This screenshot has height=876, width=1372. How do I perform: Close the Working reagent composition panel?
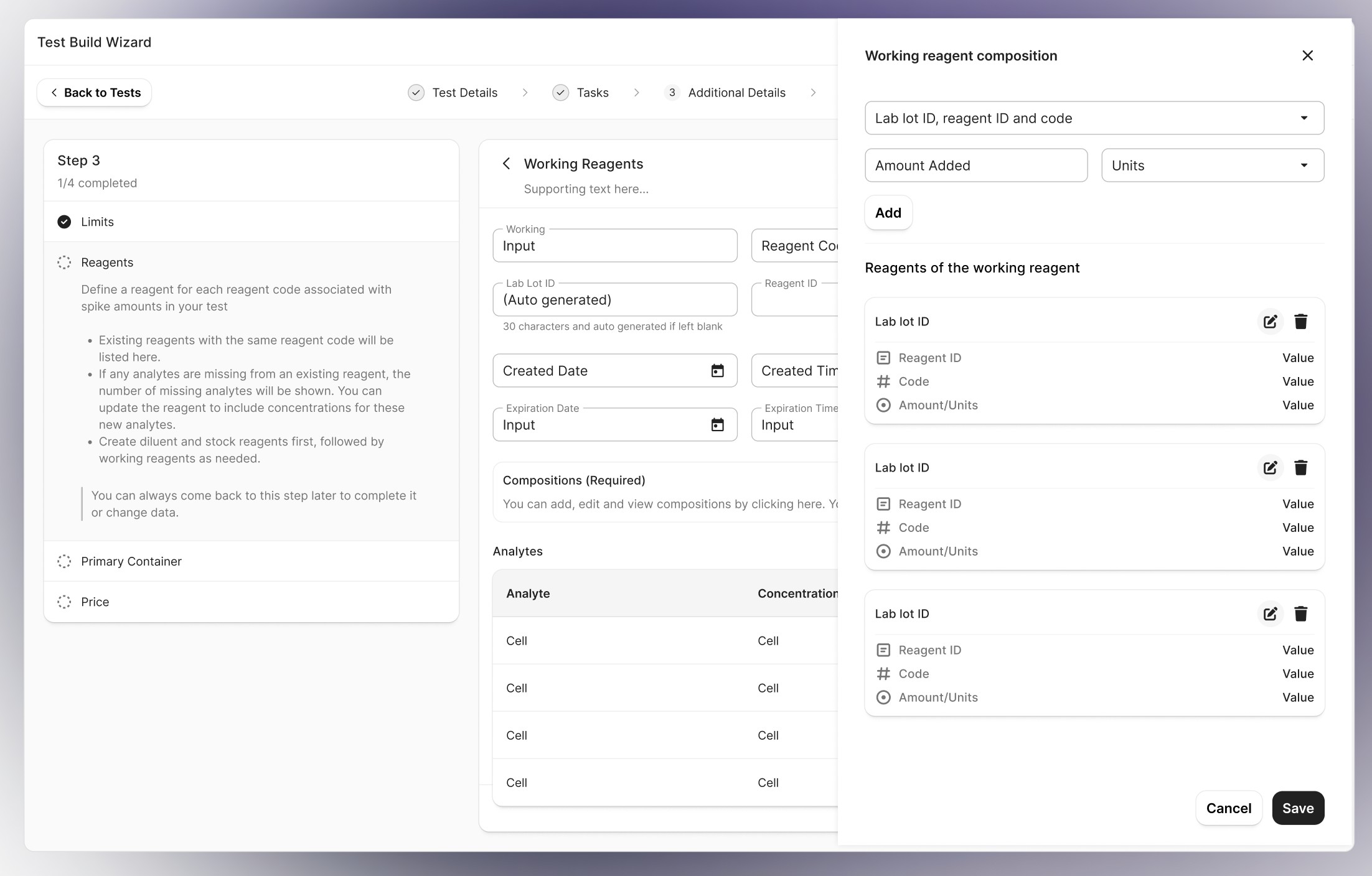(1307, 55)
